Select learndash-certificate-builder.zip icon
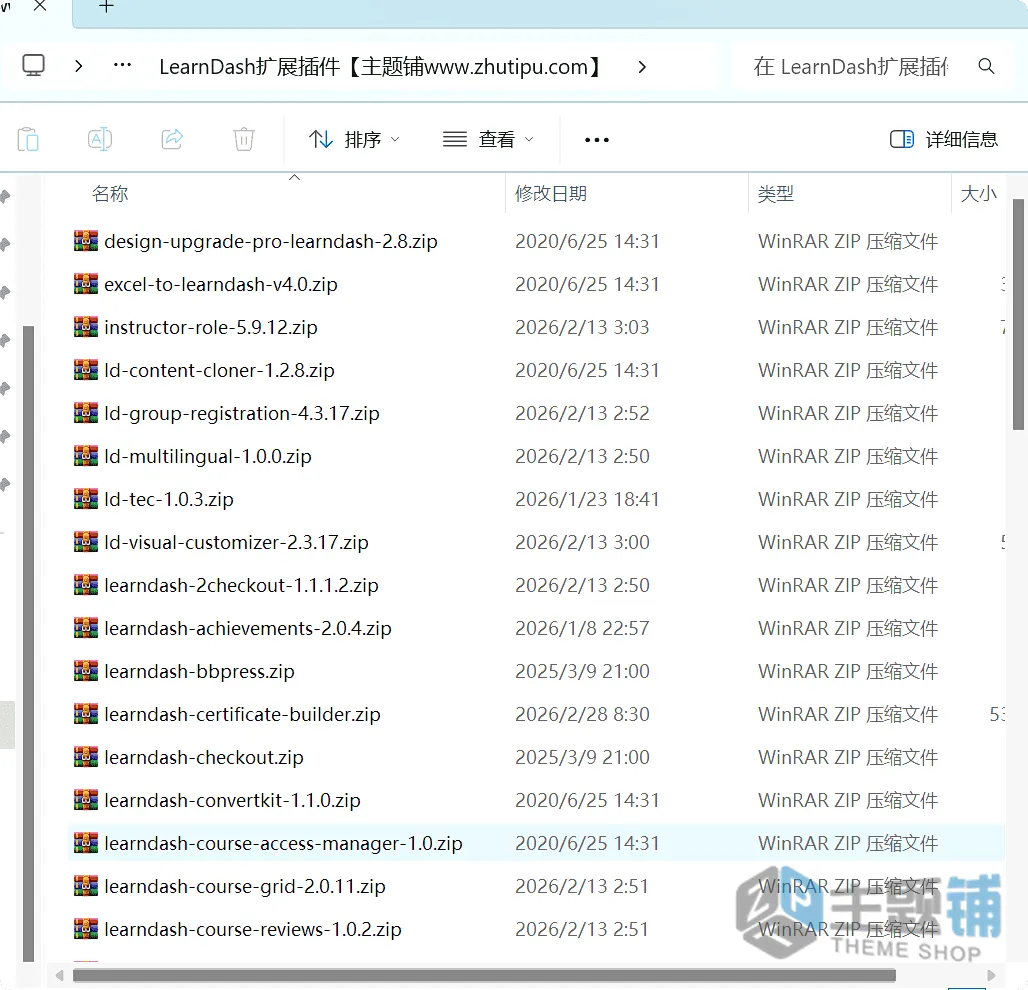 click(x=86, y=714)
